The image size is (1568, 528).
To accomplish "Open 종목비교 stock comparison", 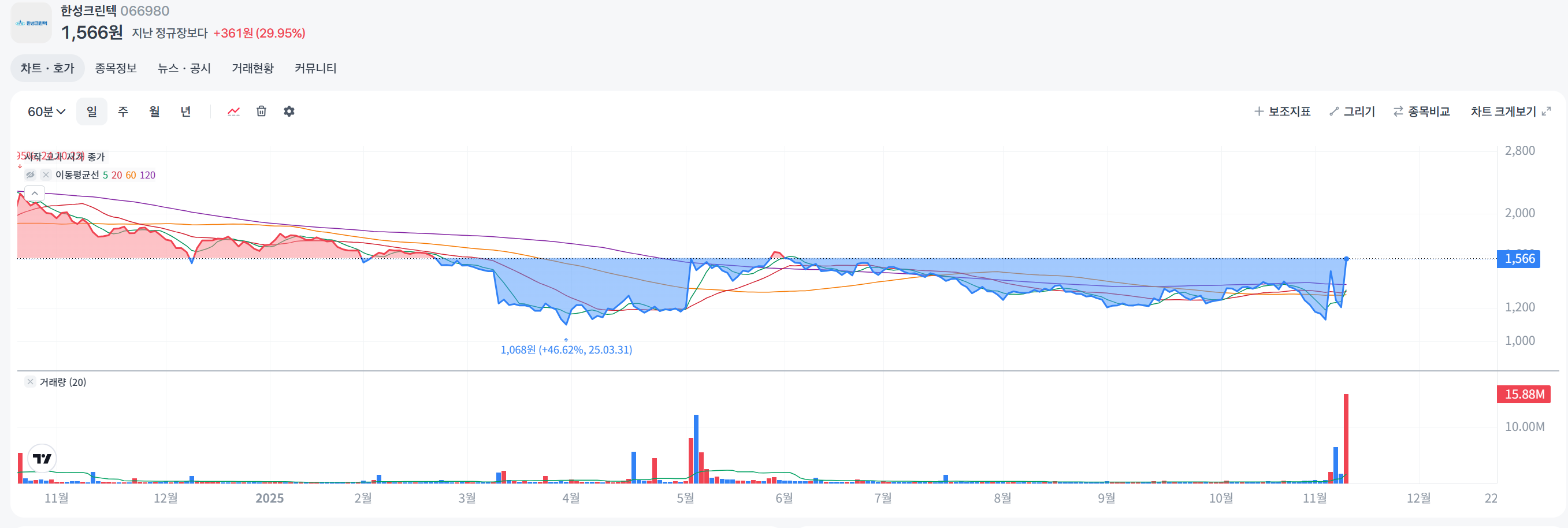I will point(1421,111).
